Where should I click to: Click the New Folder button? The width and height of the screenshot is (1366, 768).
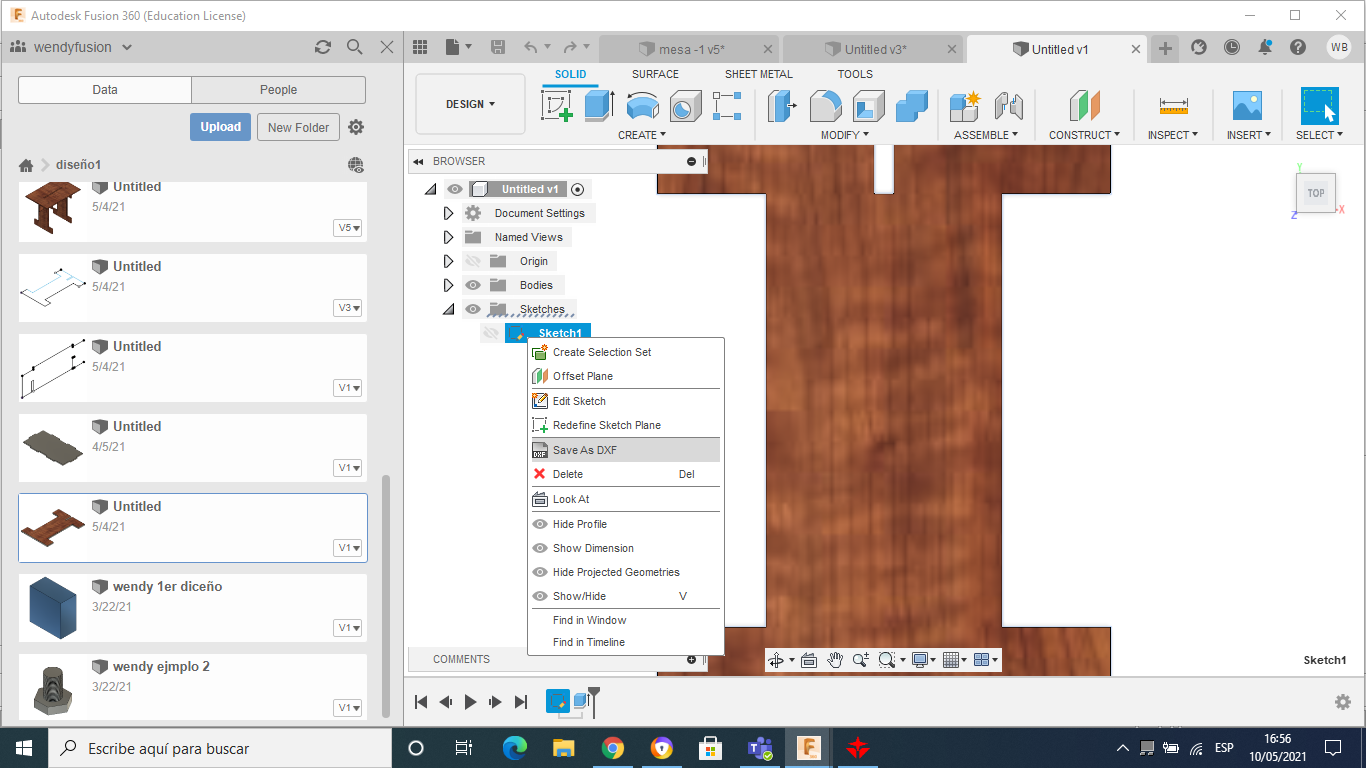(x=298, y=127)
